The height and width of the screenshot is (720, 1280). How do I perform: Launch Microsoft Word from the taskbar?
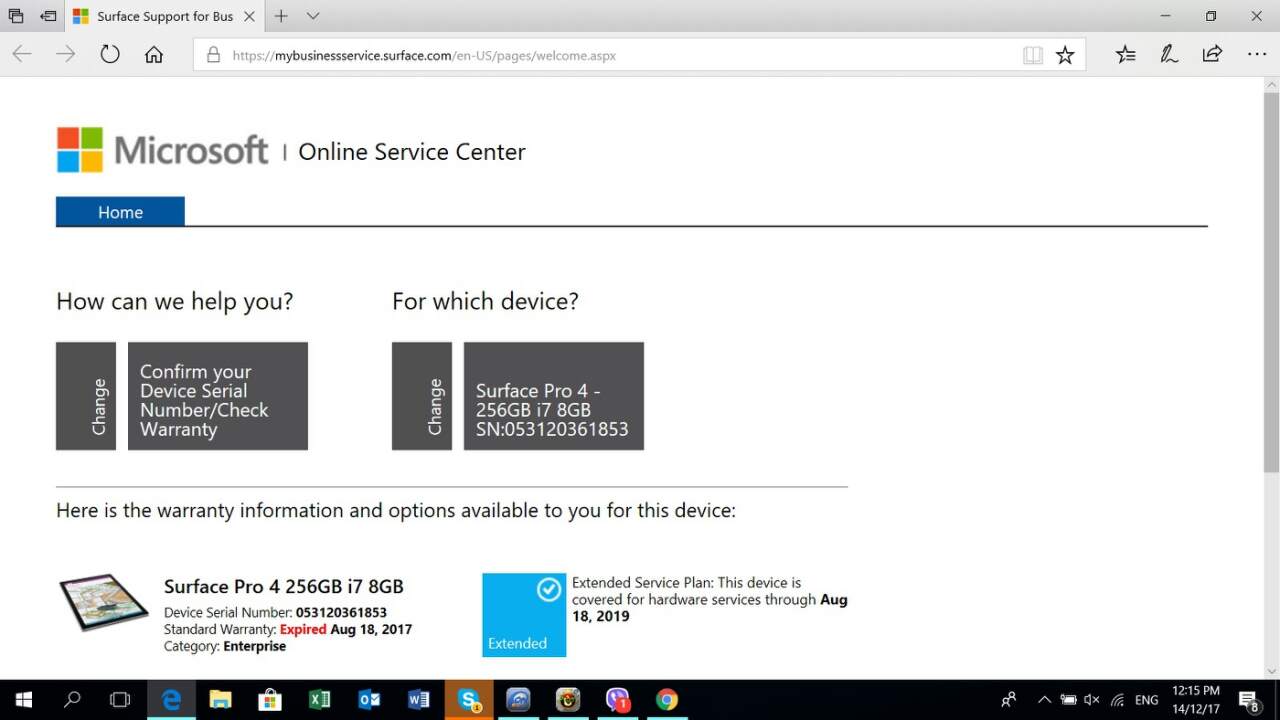coord(418,699)
